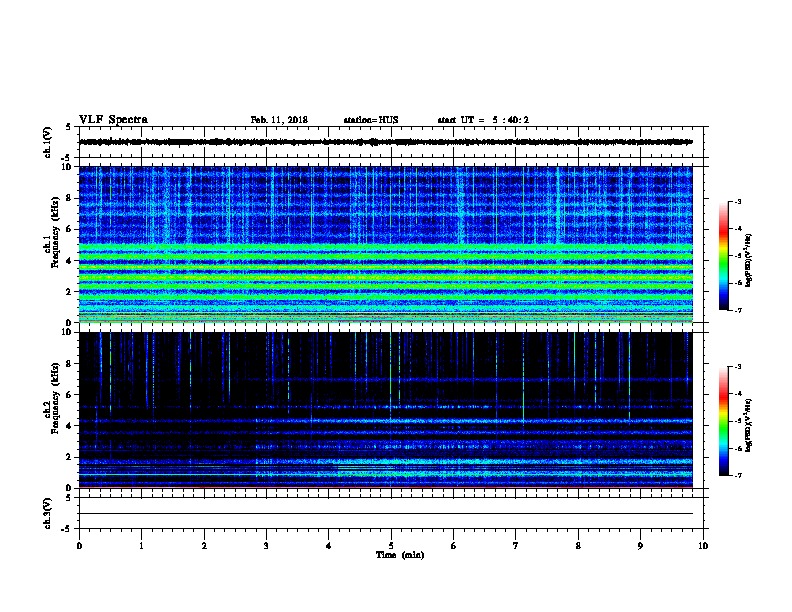Click time axis tick label "3"
792x612 pixels.
266,546
